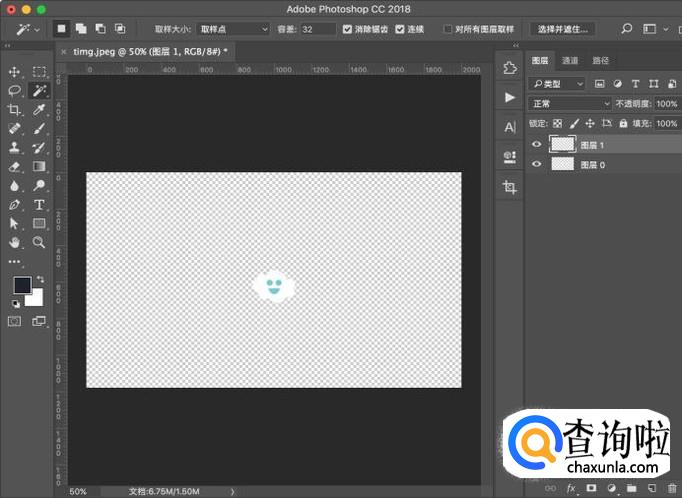Click the foreground color swatch

(22, 285)
